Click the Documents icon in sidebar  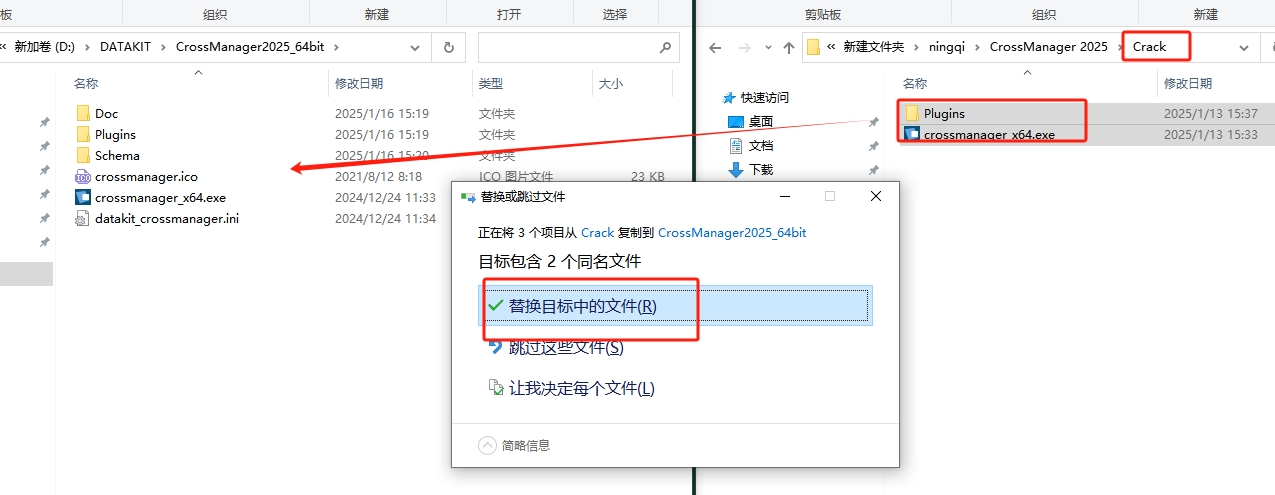736,145
